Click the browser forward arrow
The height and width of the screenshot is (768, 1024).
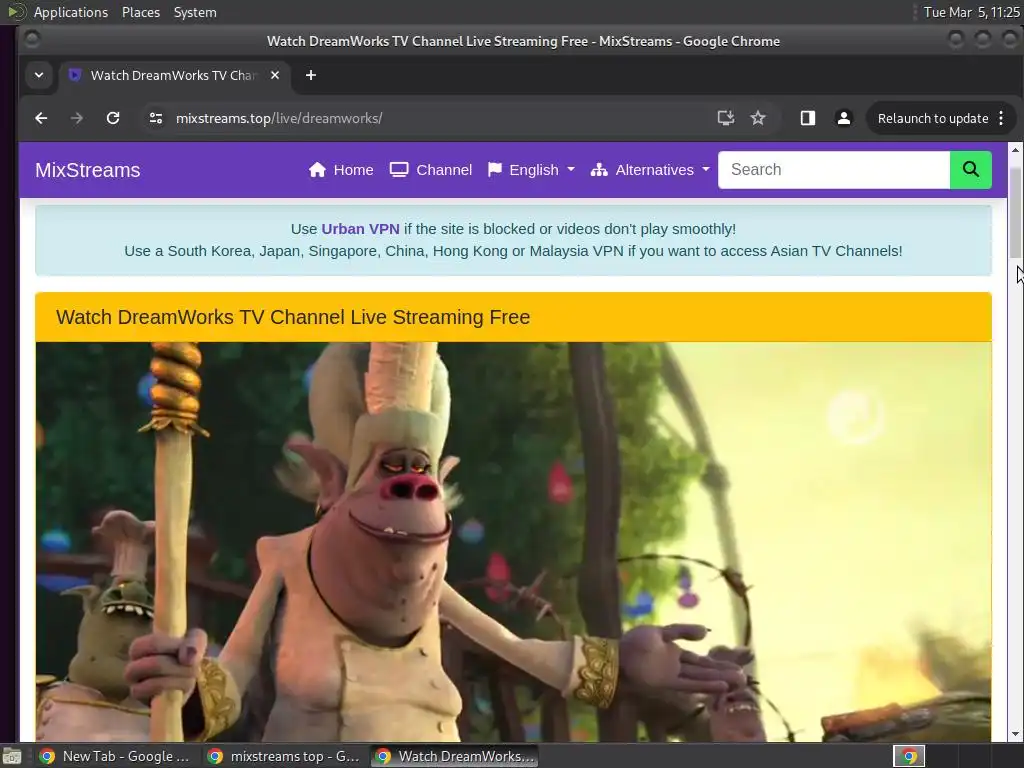click(76, 118)
